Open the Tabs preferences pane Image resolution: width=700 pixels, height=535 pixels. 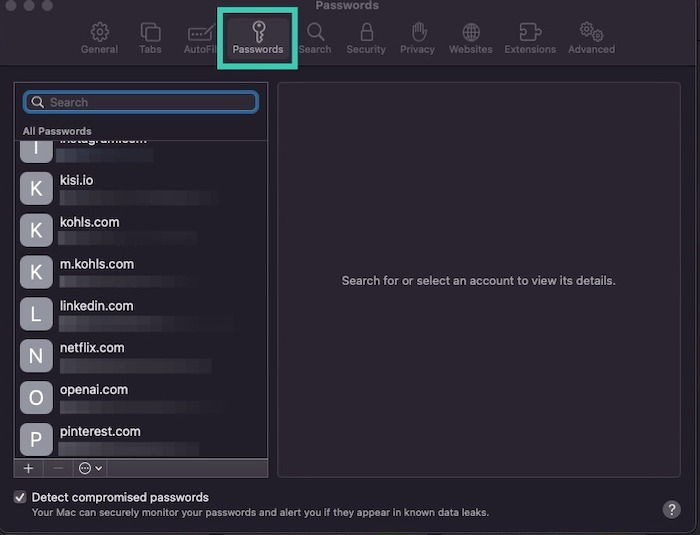point(150,38)
